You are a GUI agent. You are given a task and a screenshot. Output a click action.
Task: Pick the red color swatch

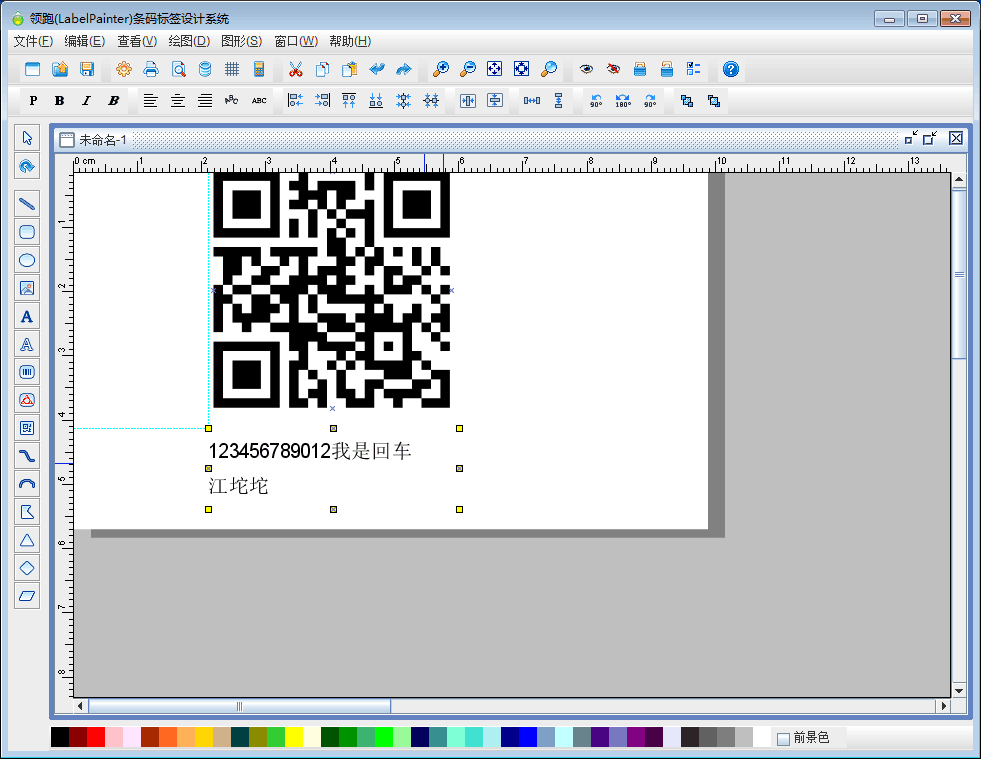click(x=96, y=737)
